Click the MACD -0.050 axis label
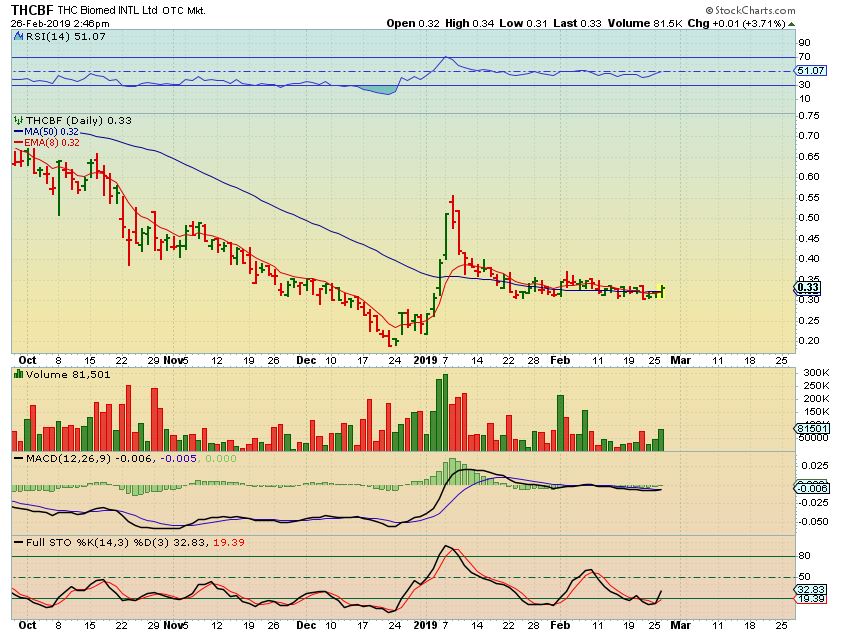The height and width of the screenshot is (639, 842). click(813, 521)
